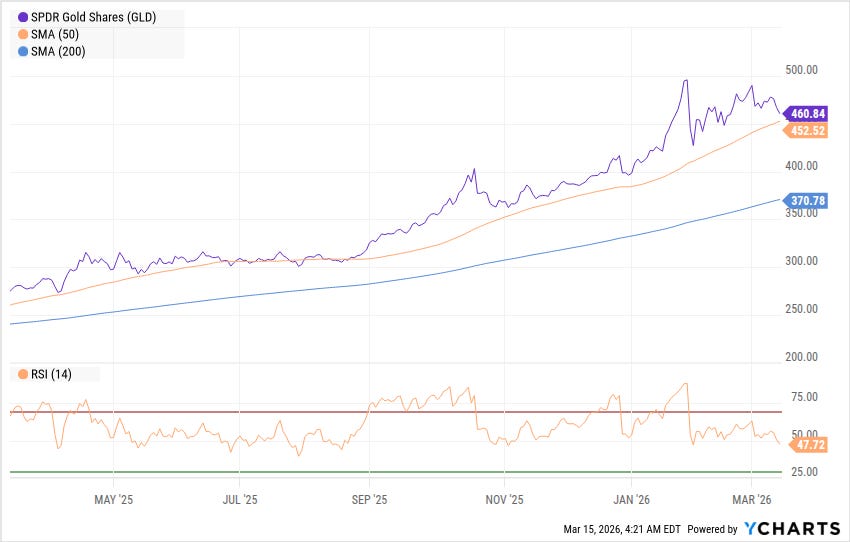This screenshot has width=850, height=542.
Task: Click the SEP '25 date axis label
Action: [369, 500]
